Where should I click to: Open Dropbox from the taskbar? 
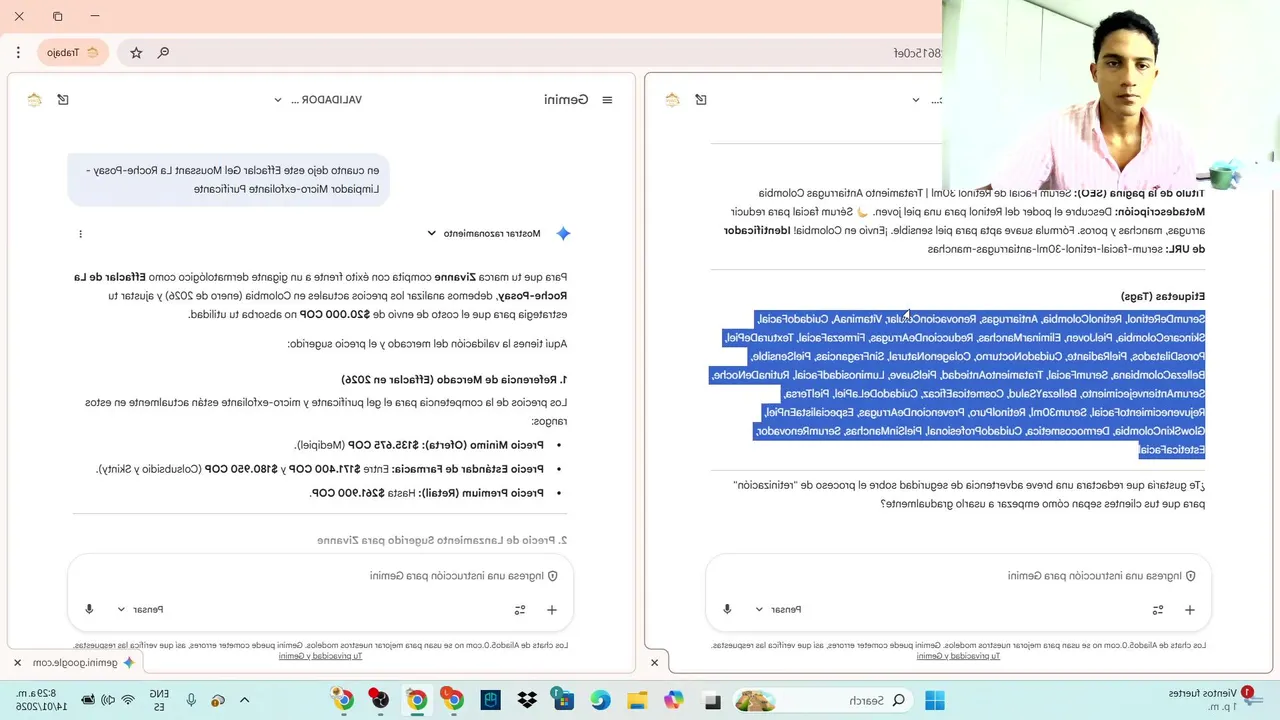[527, 700]
